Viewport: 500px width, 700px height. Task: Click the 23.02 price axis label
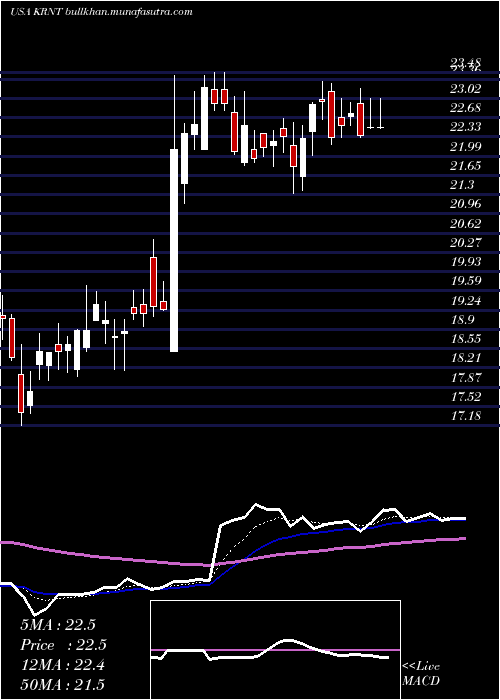tap(465, 89)
